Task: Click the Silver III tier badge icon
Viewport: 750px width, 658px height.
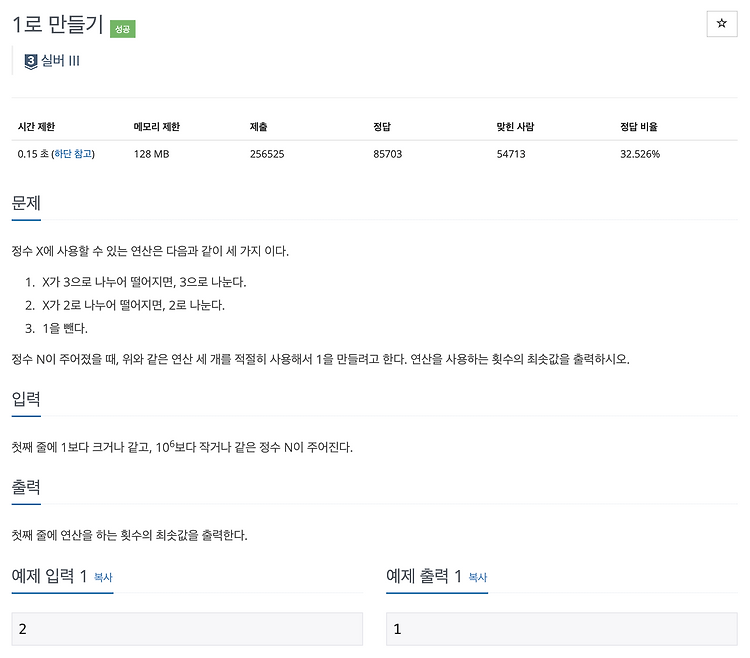Action: (31, 61)
